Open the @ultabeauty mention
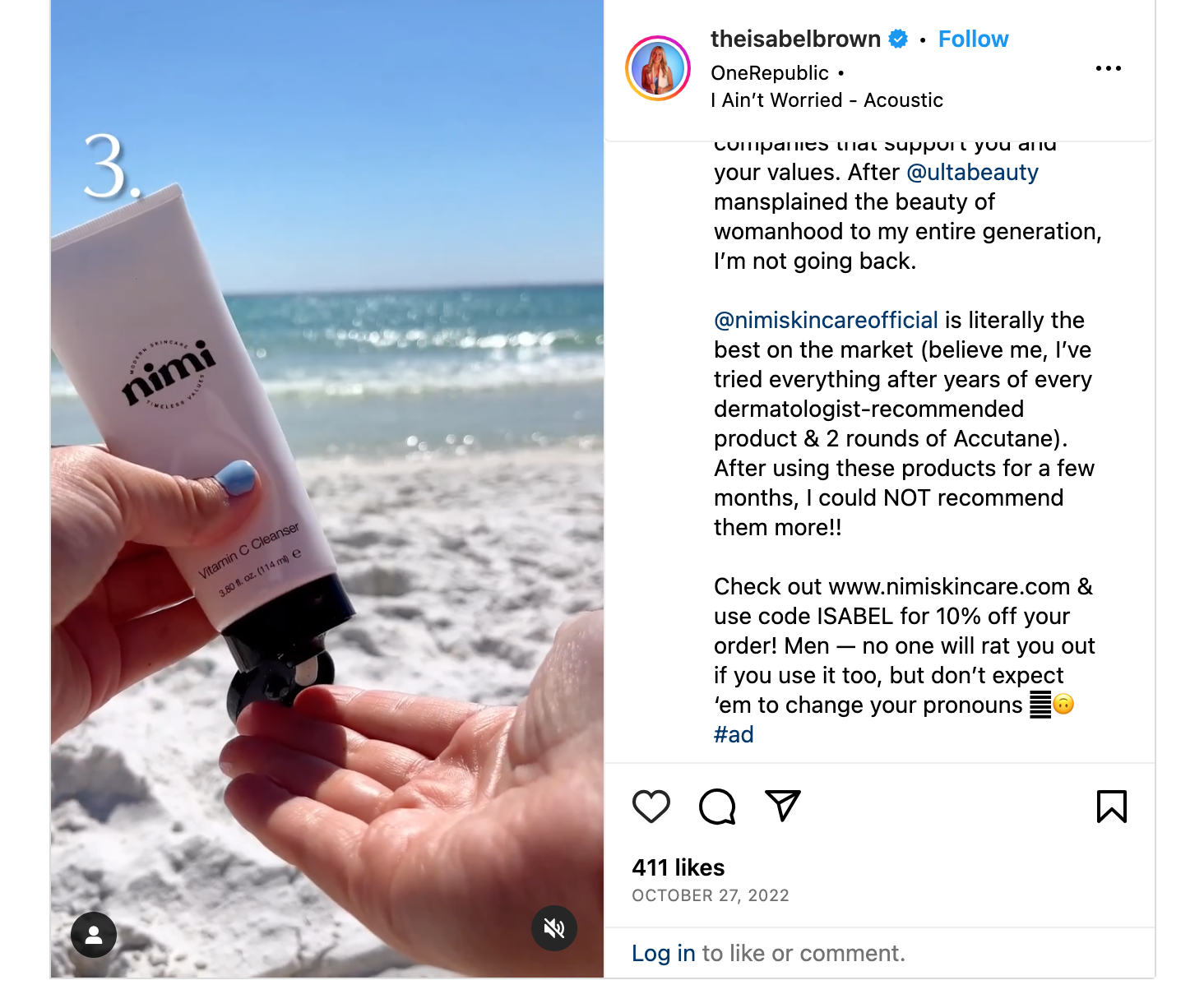Viewport: 1204px width, 1008px height. [x=972, y=173]
